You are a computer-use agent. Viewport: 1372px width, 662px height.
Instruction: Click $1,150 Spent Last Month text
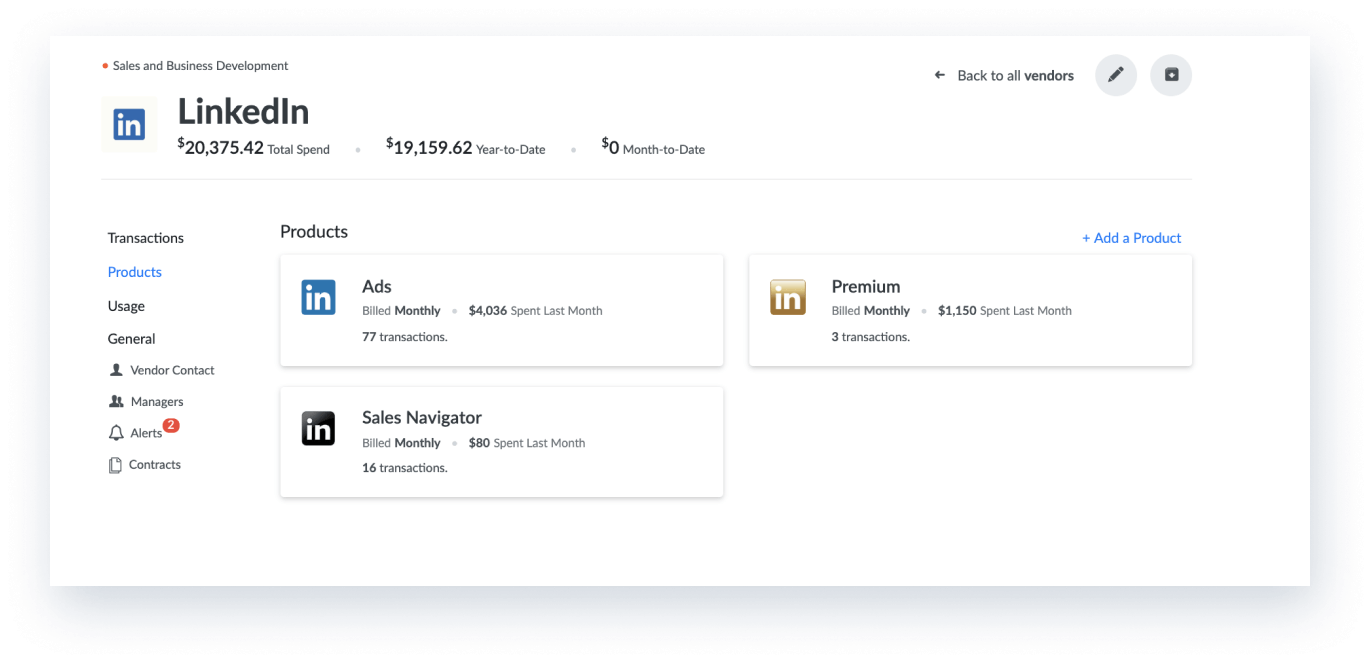pyautogui.click(x=1005, y=311)
